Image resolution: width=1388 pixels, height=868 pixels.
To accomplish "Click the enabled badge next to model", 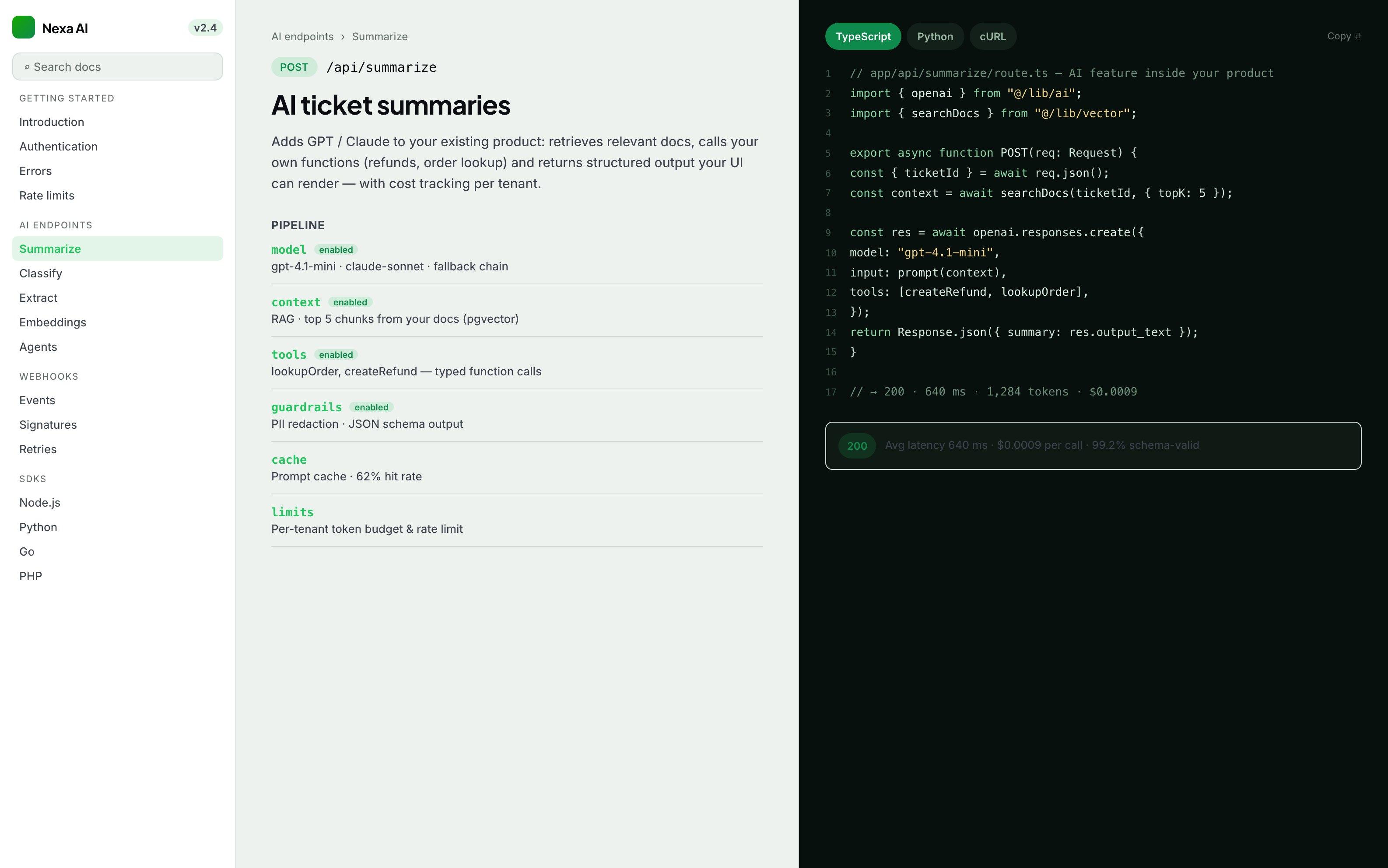I will pos(336,250).
